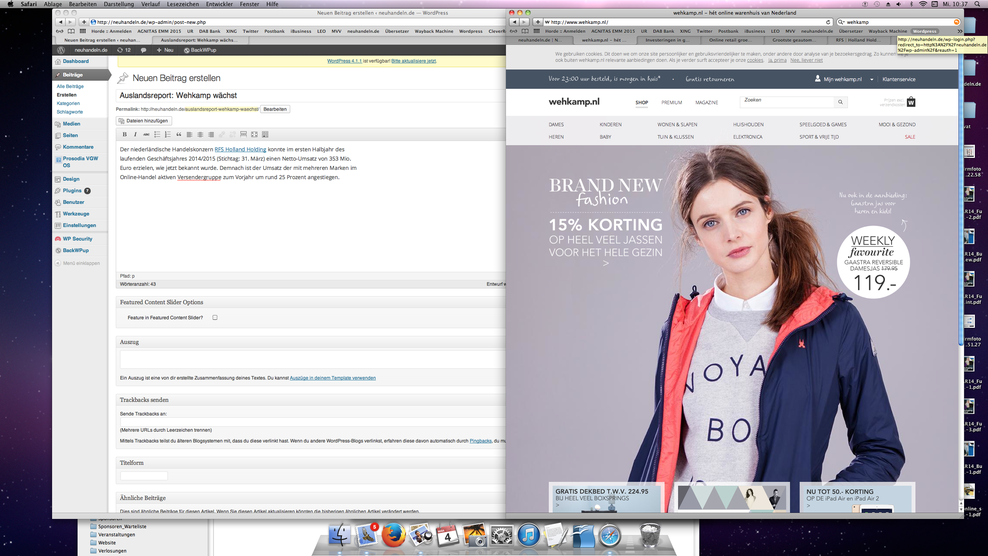Open Safari compass icon in the Dock
The image size is (988, 556).
click(609, 535)
